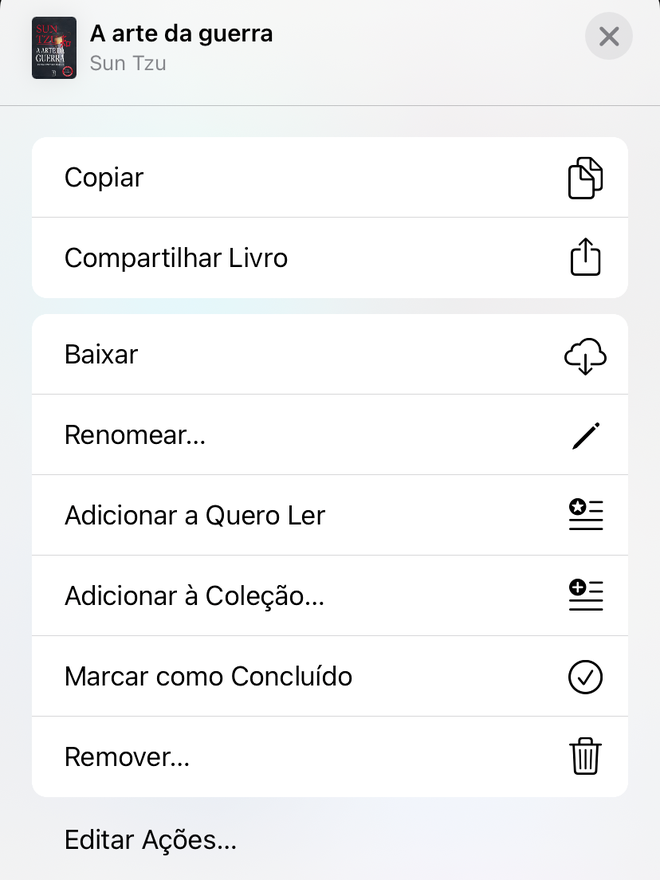660x880 pixels.
Task: Open Editar Ações… link
Action: (150, 840)
